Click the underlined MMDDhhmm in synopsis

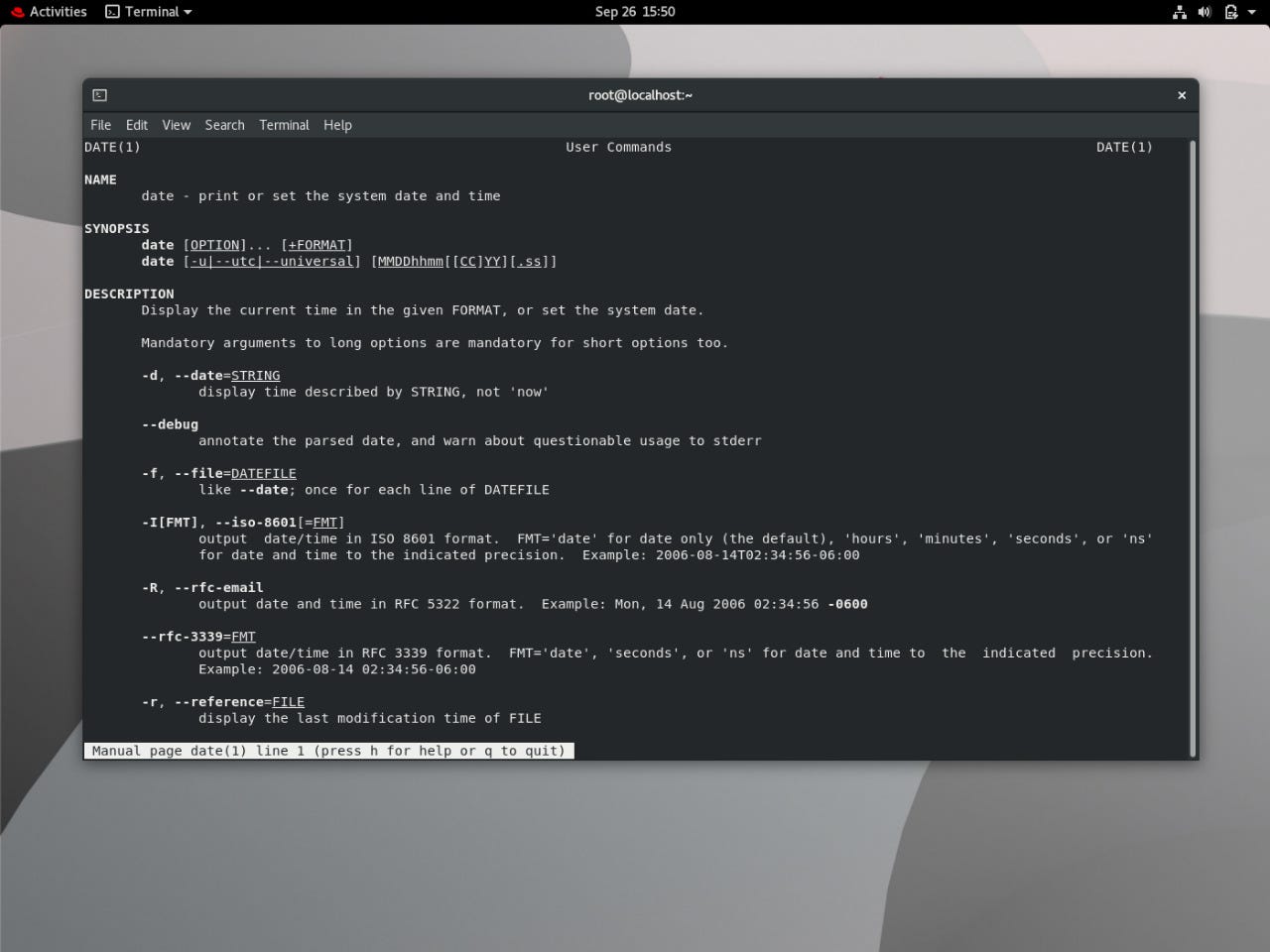[411, 262]
